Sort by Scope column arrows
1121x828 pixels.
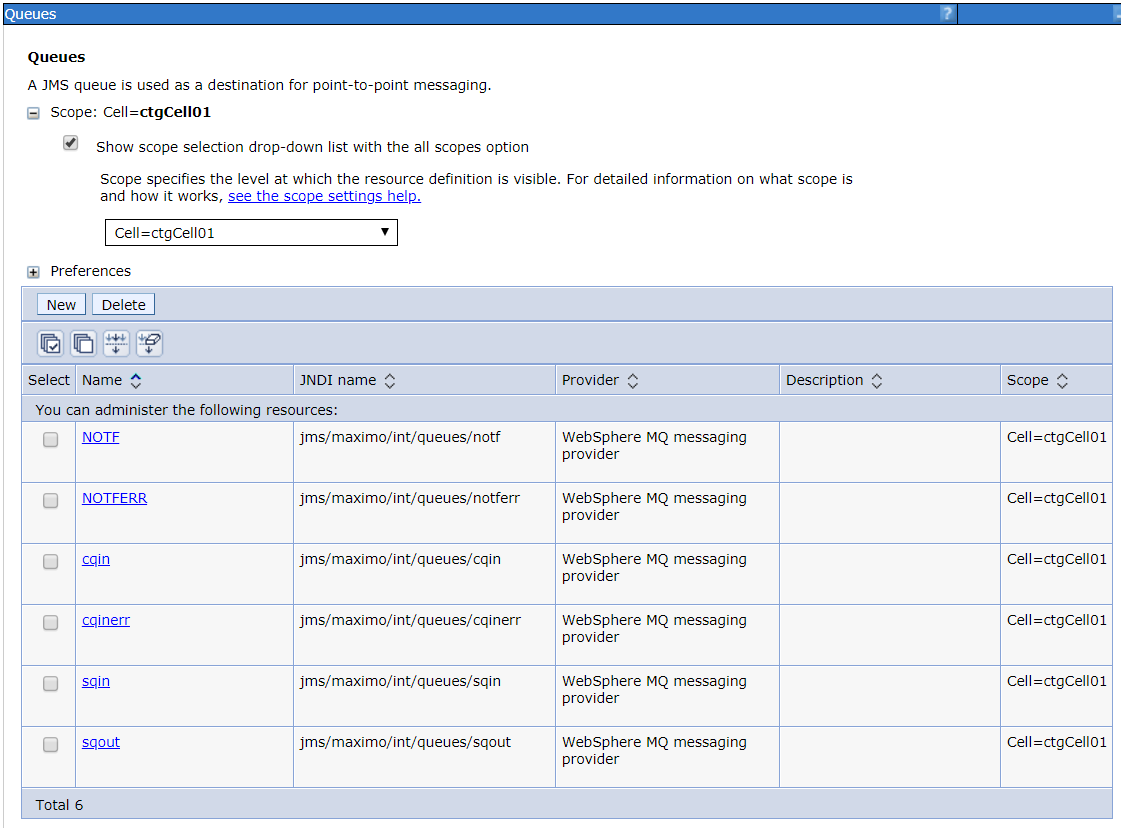[1062, 380]
